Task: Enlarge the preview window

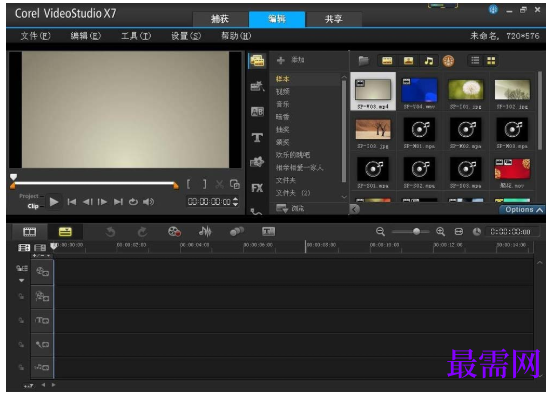Action: [x=235, y=184]
